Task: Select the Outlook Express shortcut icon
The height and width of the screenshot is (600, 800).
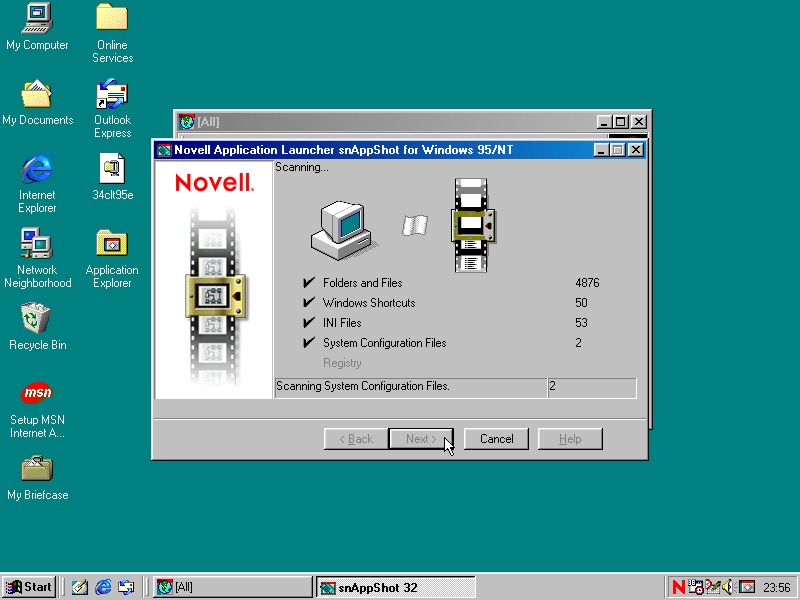Action: click(112, 108)
